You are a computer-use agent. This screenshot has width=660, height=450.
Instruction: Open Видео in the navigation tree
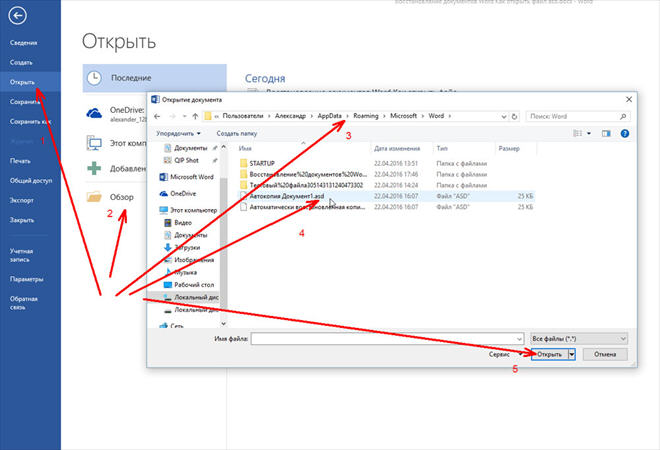pos(183,223)
